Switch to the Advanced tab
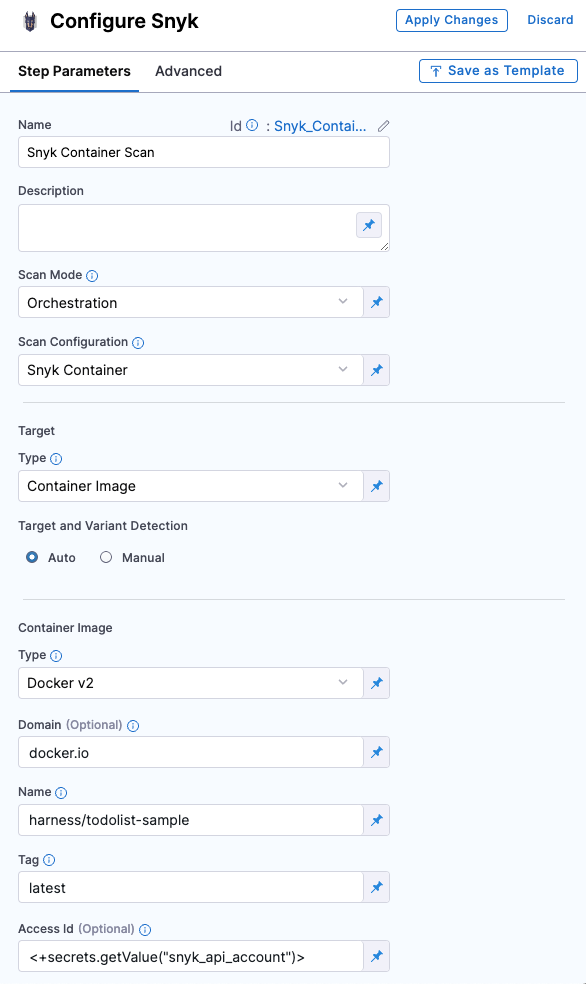Screen dimensions: 586x984 (188, 71)
